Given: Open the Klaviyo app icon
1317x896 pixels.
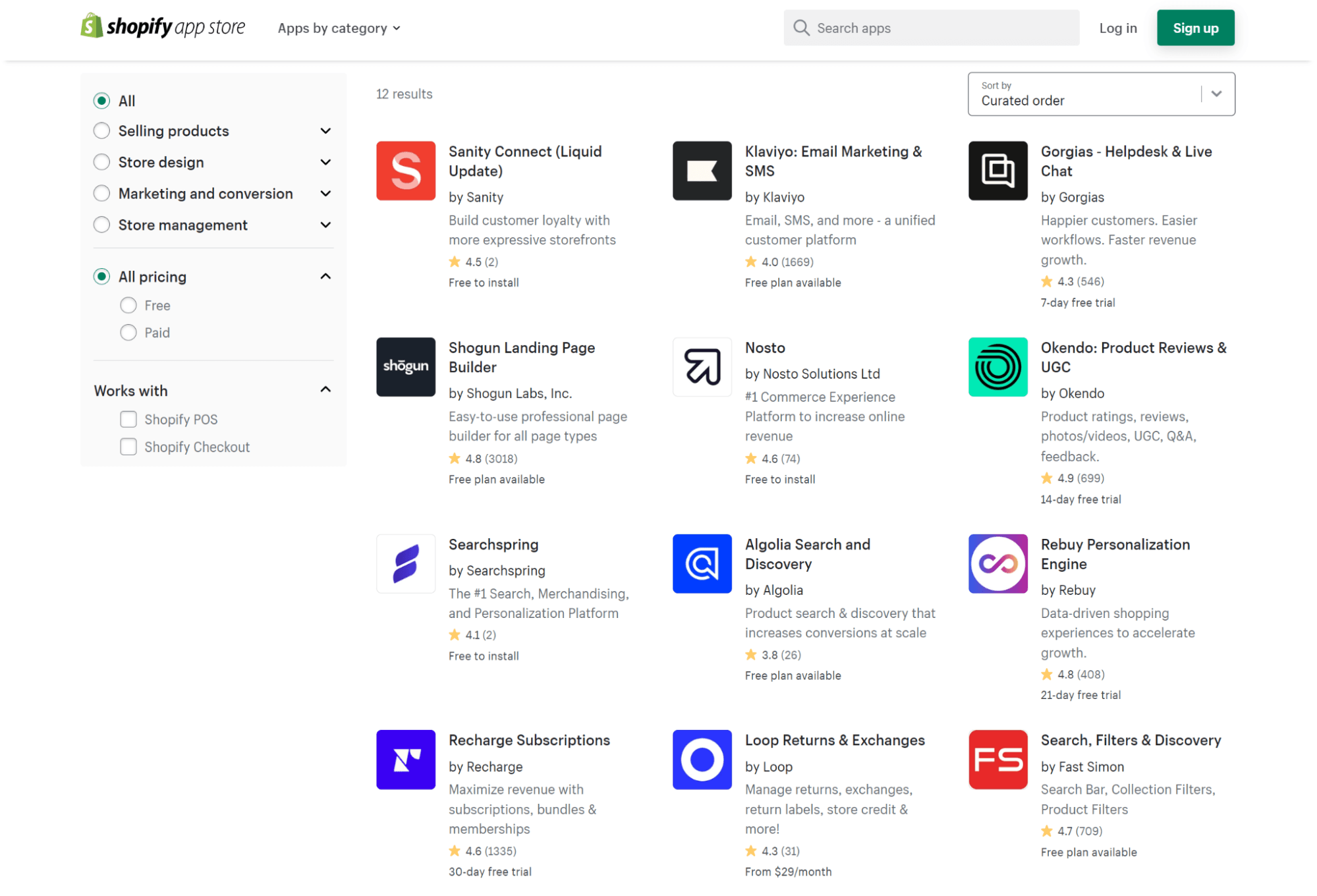Looking at the screenshot, I should point(702,171).
